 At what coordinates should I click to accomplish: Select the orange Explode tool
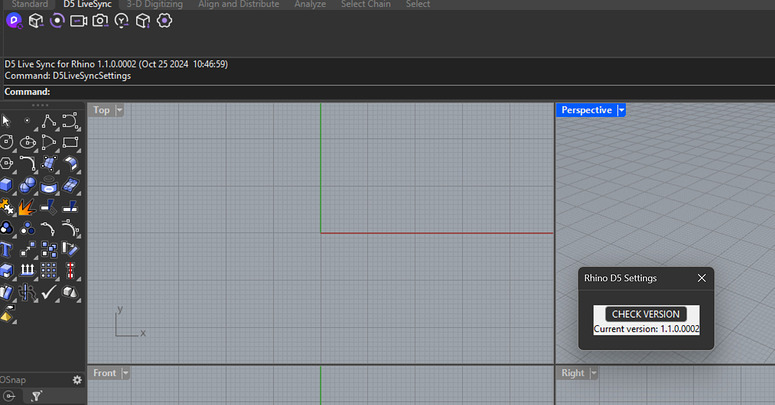pos(27,207)
